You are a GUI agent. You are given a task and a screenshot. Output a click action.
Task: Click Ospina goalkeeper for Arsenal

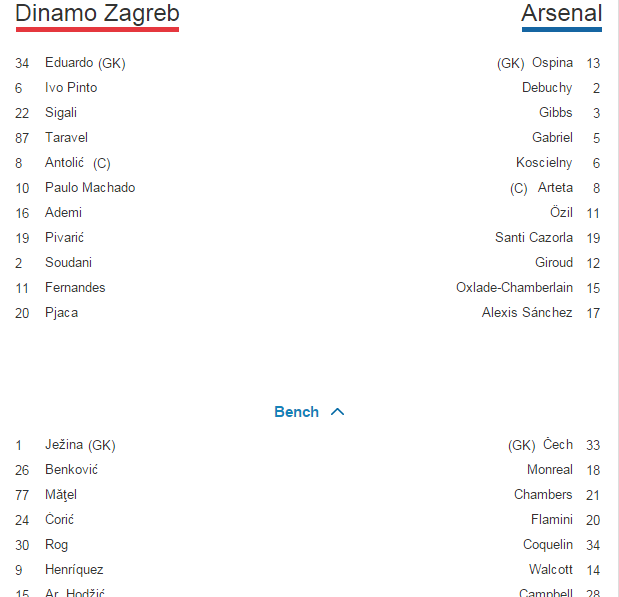552,63
